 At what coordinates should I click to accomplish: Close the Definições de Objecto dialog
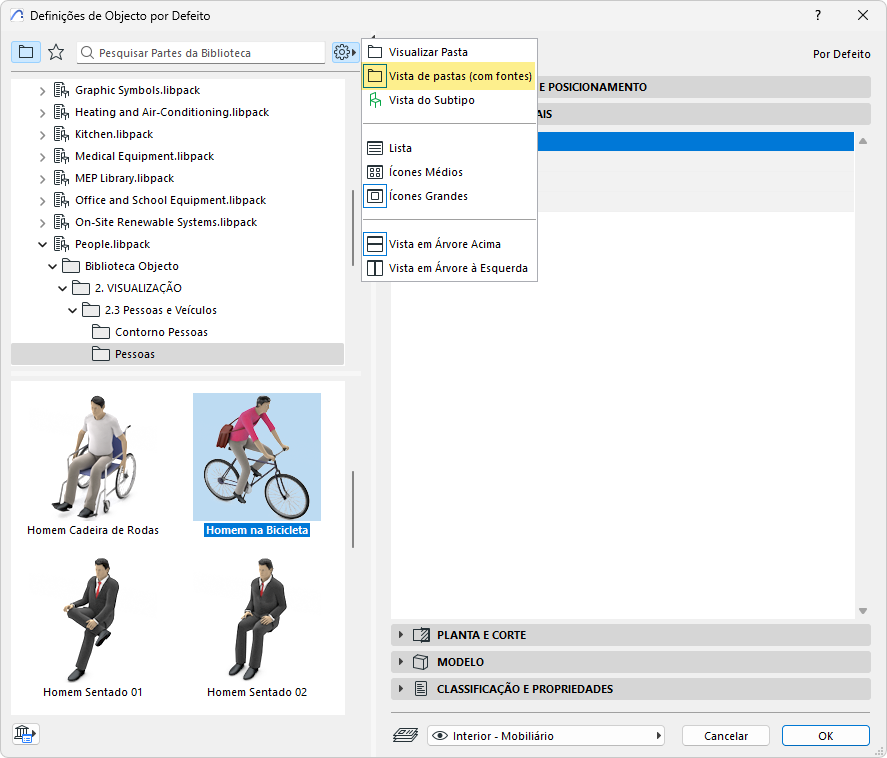[863, 15]
